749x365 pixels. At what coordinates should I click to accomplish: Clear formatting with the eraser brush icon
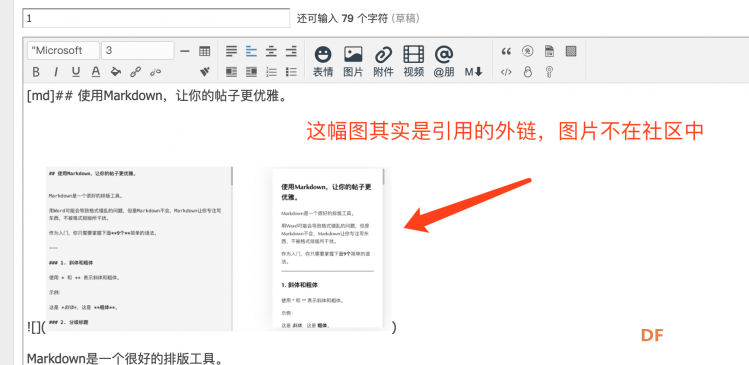[204, 72]
